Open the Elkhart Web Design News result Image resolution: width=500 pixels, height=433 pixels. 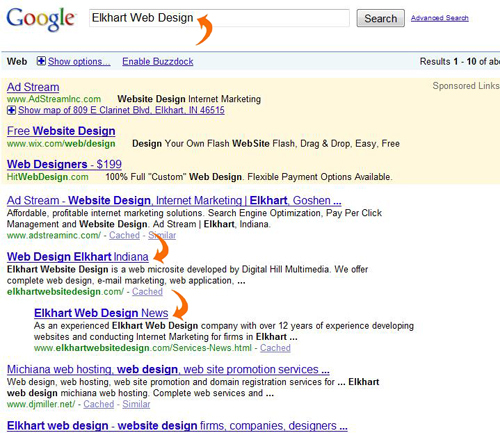(101, 313)
